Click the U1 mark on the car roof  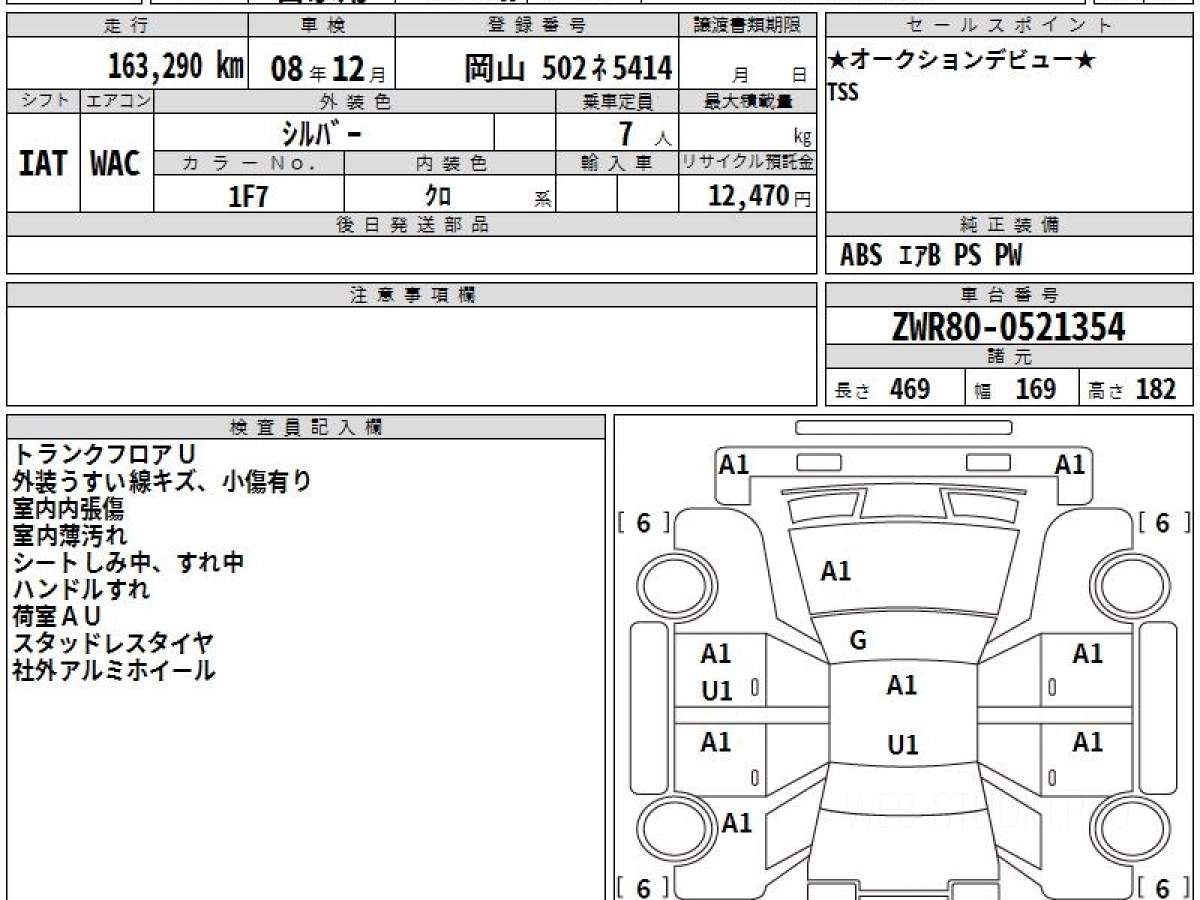pos(902,745)
